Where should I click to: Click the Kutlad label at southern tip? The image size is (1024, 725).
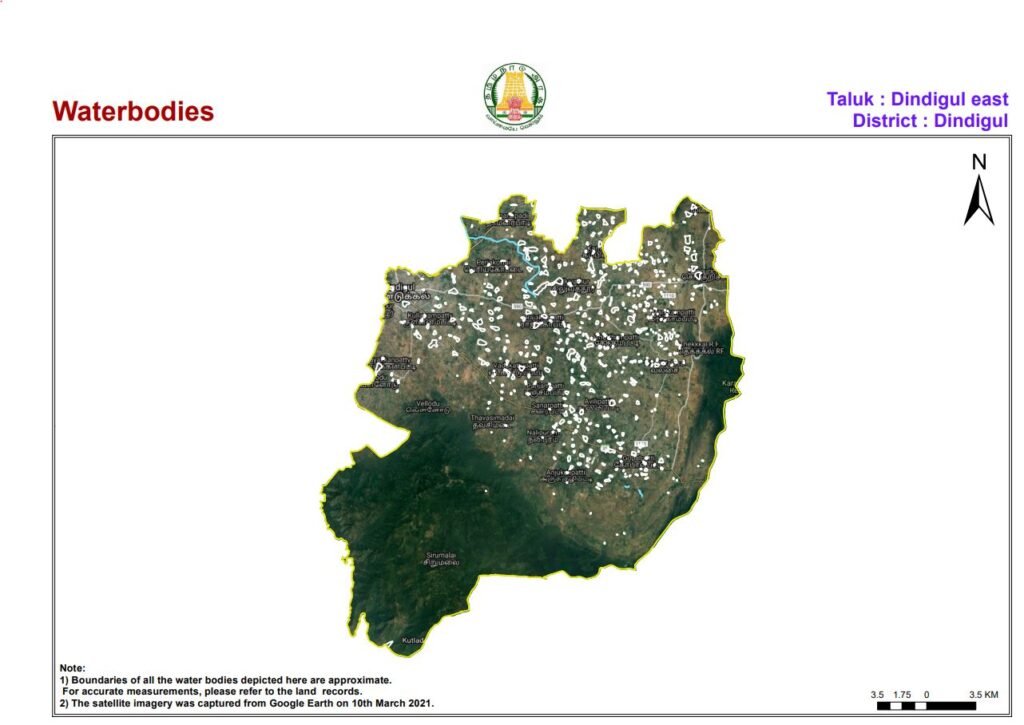(x=413, y=639)
